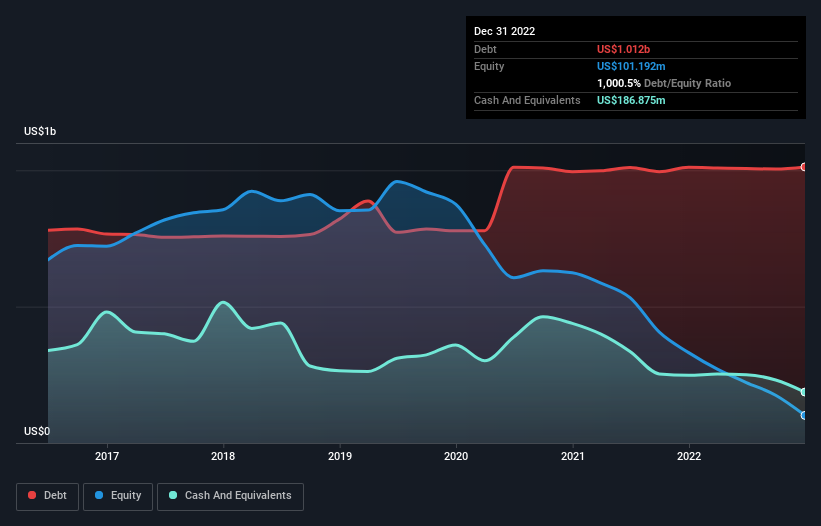Click the 2021 axis label
This screenshot has height=526, width=821.
click(573, 456)
